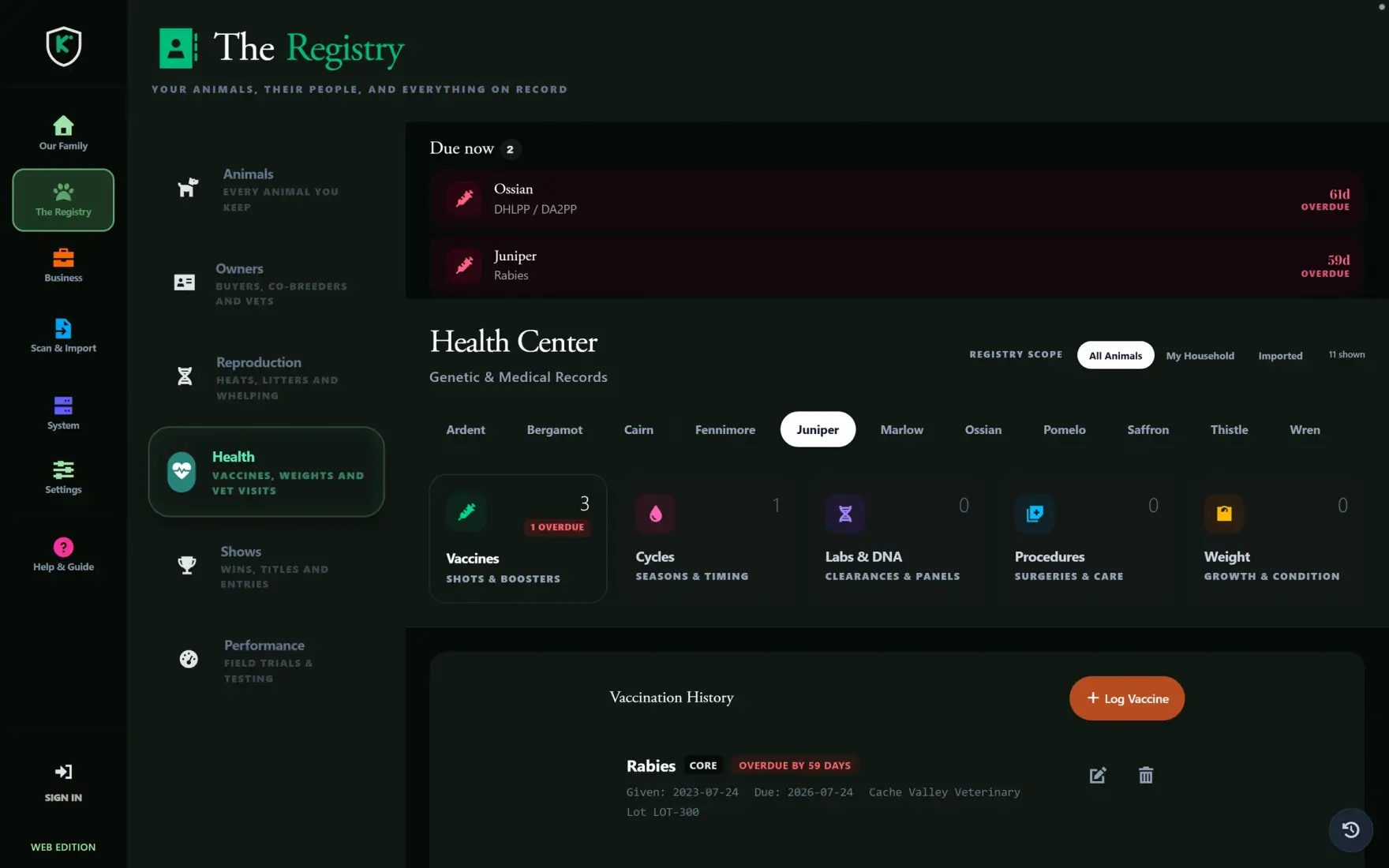Switch to Bergamot animal tab
The width and height of the screenshot is (1389, 868).
[555, 429]
